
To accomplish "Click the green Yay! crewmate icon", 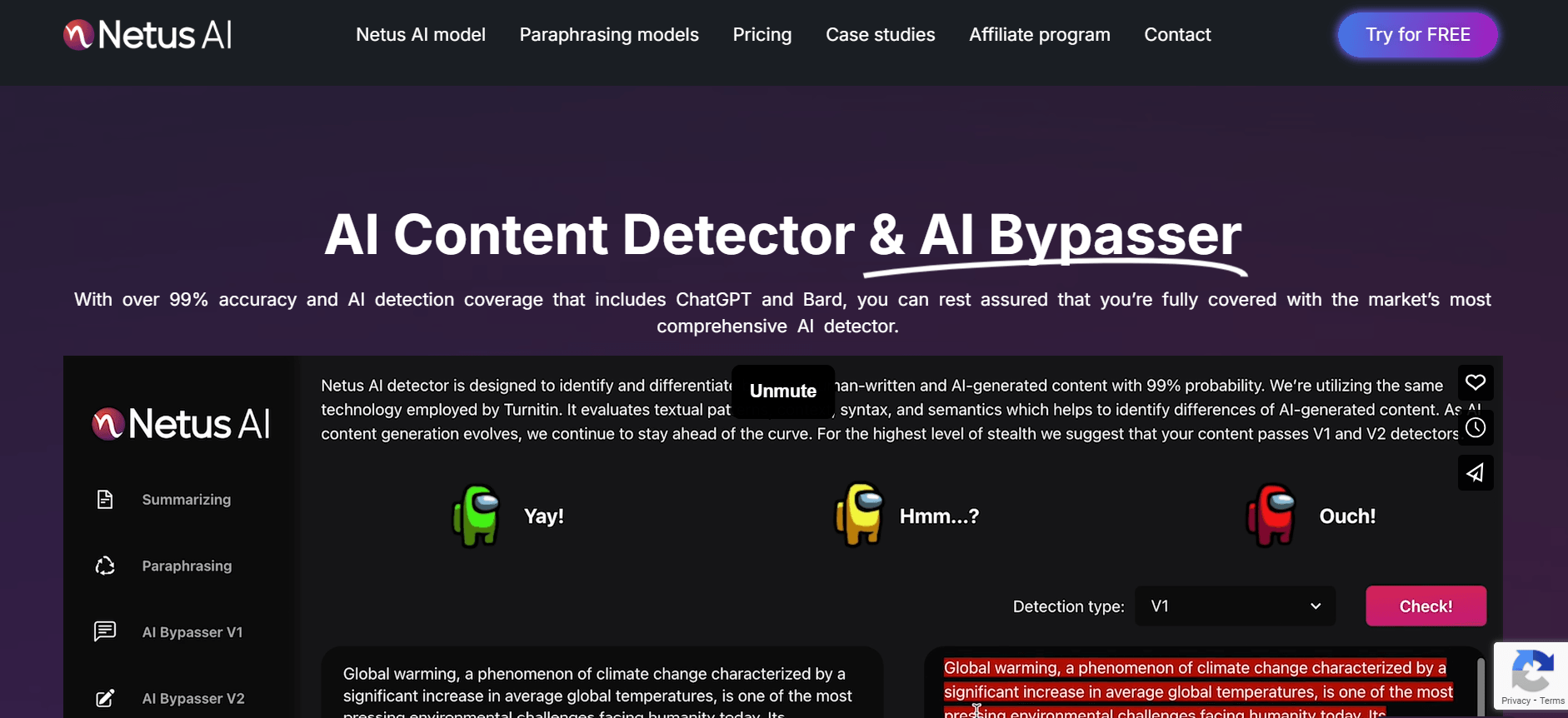I will (477, 516).
